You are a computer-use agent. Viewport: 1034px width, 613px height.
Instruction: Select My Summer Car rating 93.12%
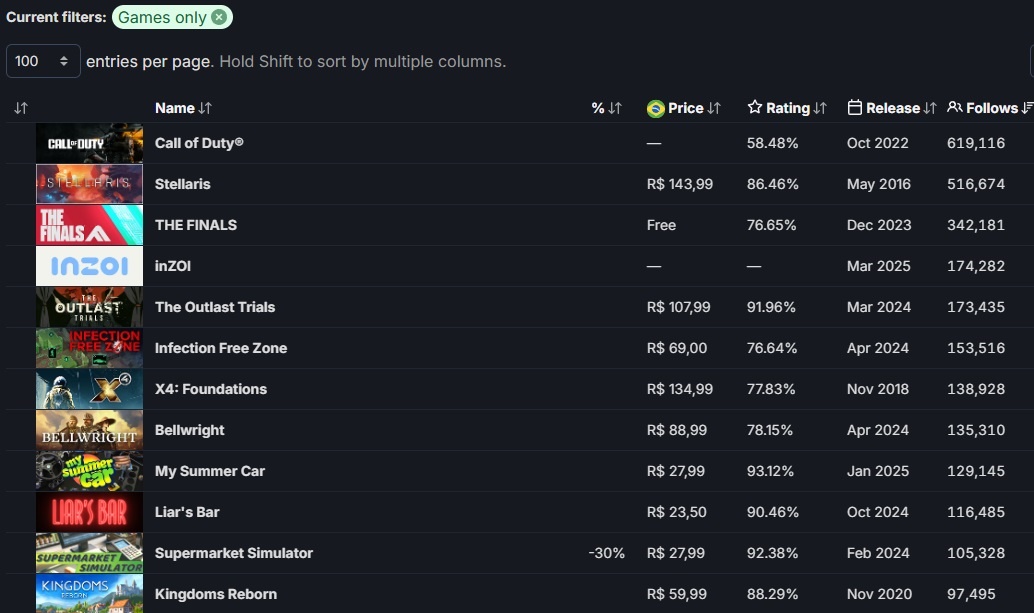(x=770, y=471)
